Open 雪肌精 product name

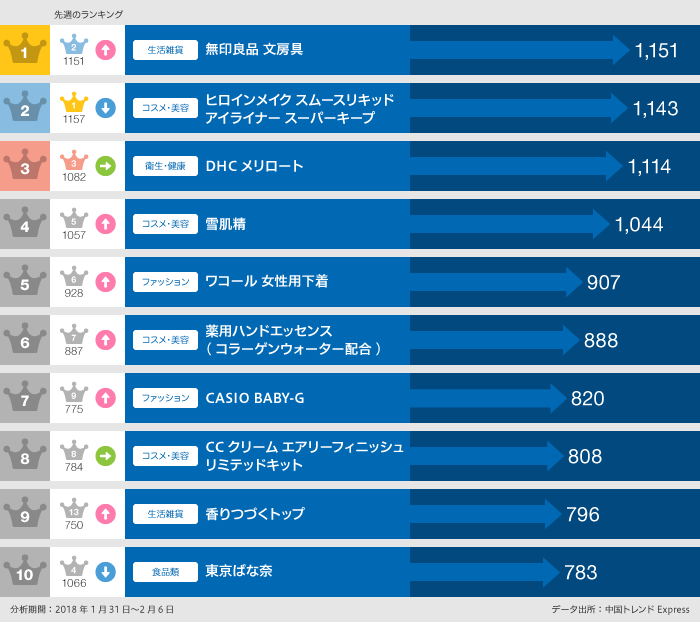click(226, 224)
